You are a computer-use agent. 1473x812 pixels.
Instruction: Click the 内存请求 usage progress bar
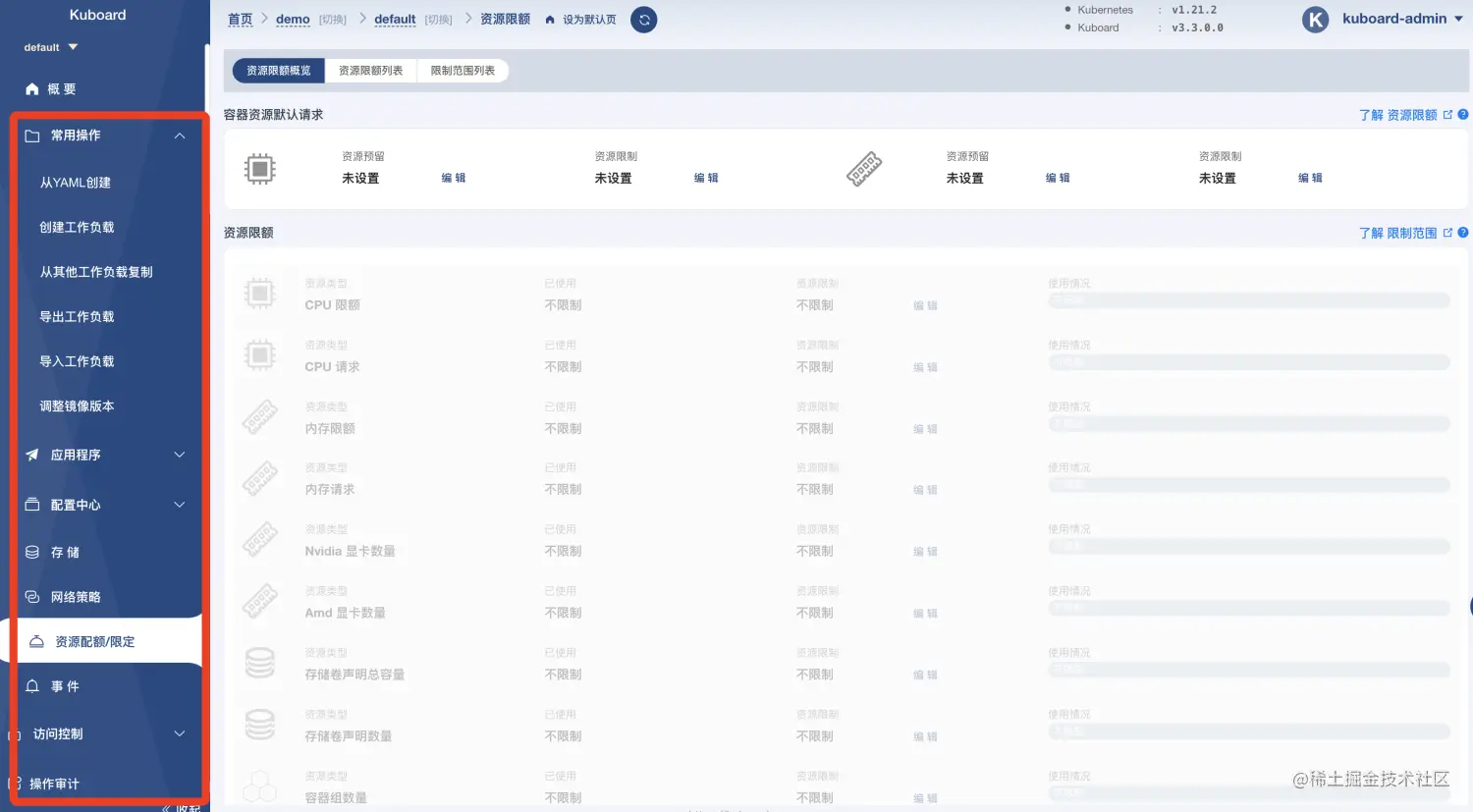pos(1249,485)
